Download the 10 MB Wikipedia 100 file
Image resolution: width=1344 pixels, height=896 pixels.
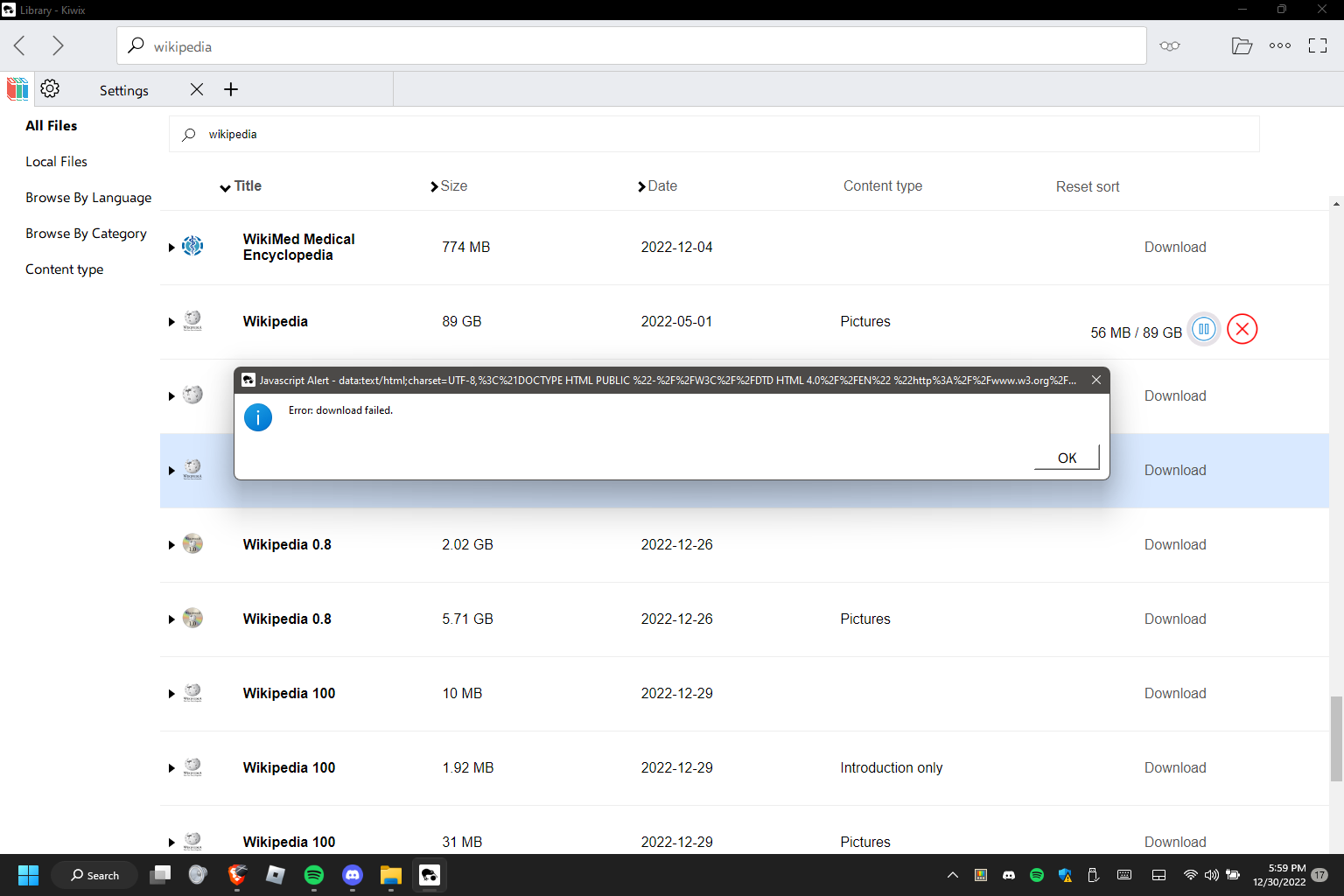[1175, 693]
